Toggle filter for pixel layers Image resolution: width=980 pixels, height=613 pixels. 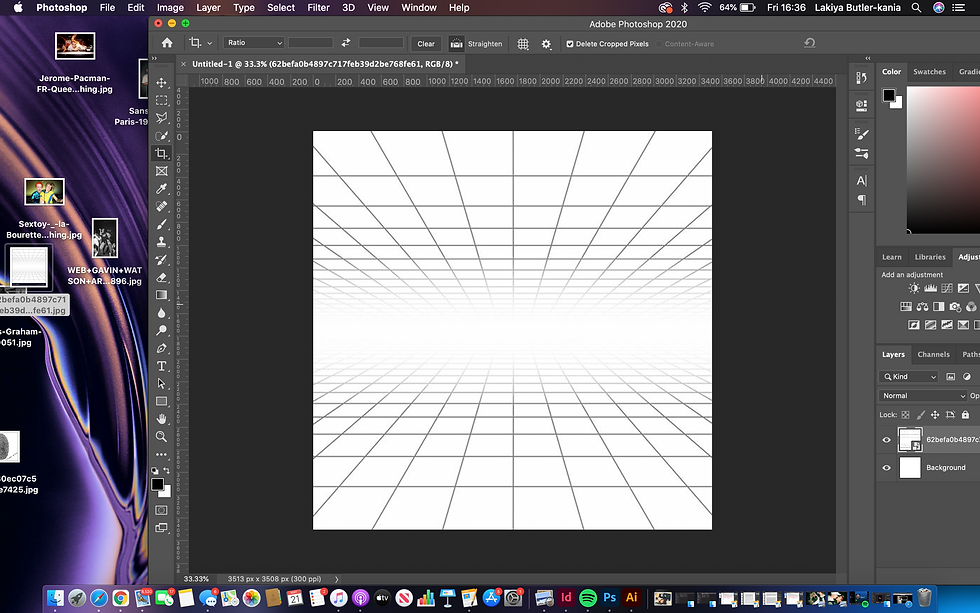(951, 376)
